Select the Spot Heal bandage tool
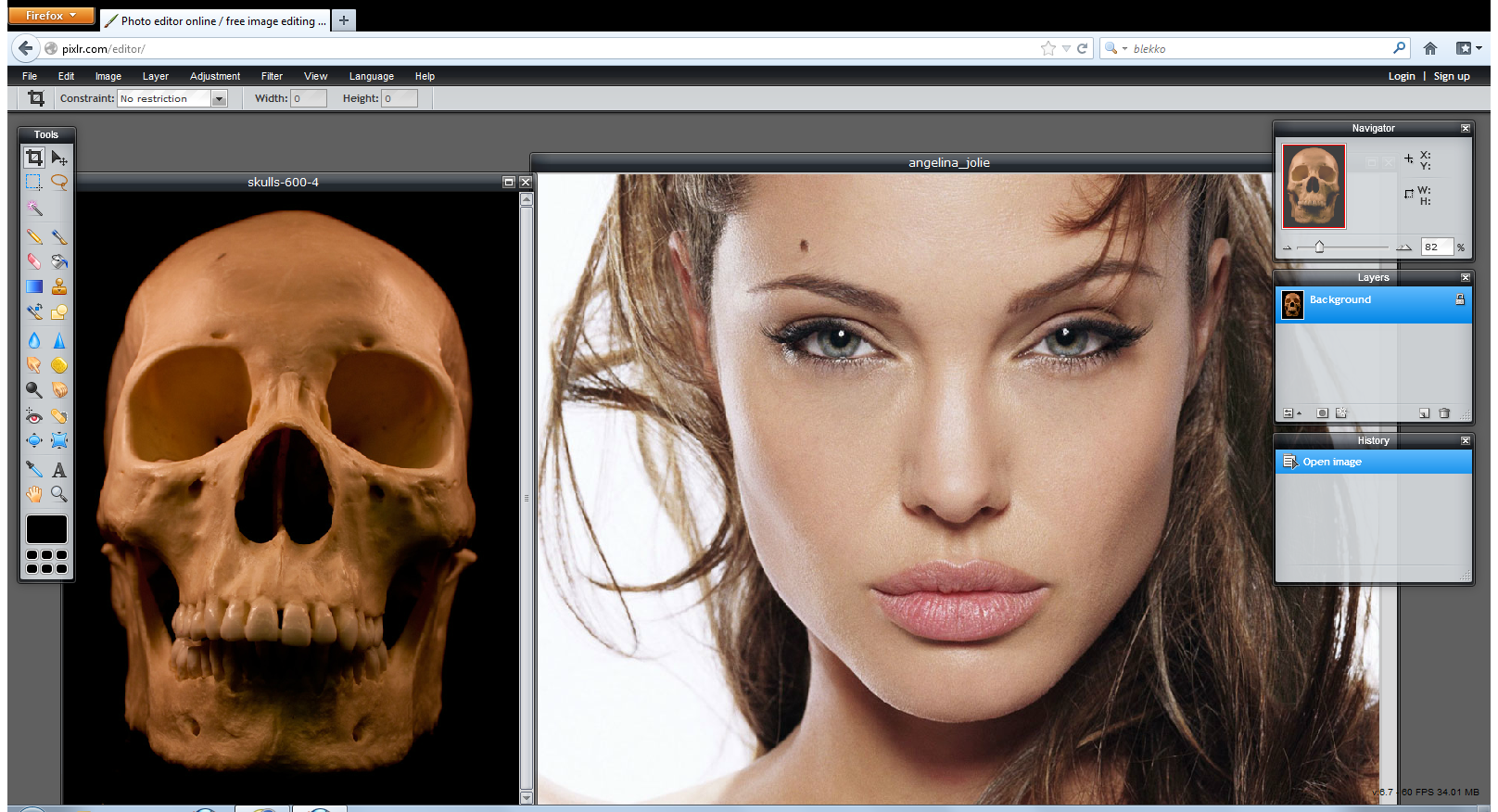Viewport: 1498px width, 812px height. (x=59, y=416)
